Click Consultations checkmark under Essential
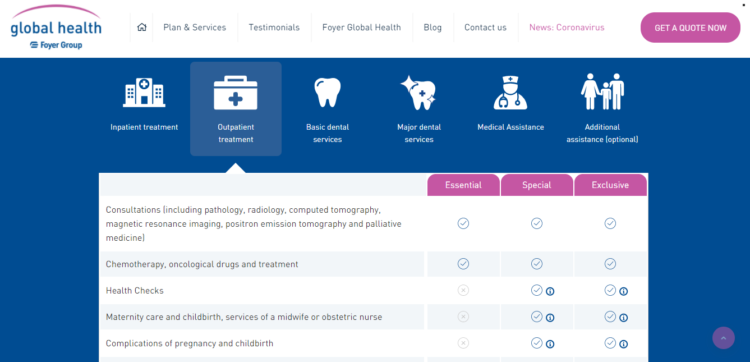750x362 pixels. pos(463,223)
